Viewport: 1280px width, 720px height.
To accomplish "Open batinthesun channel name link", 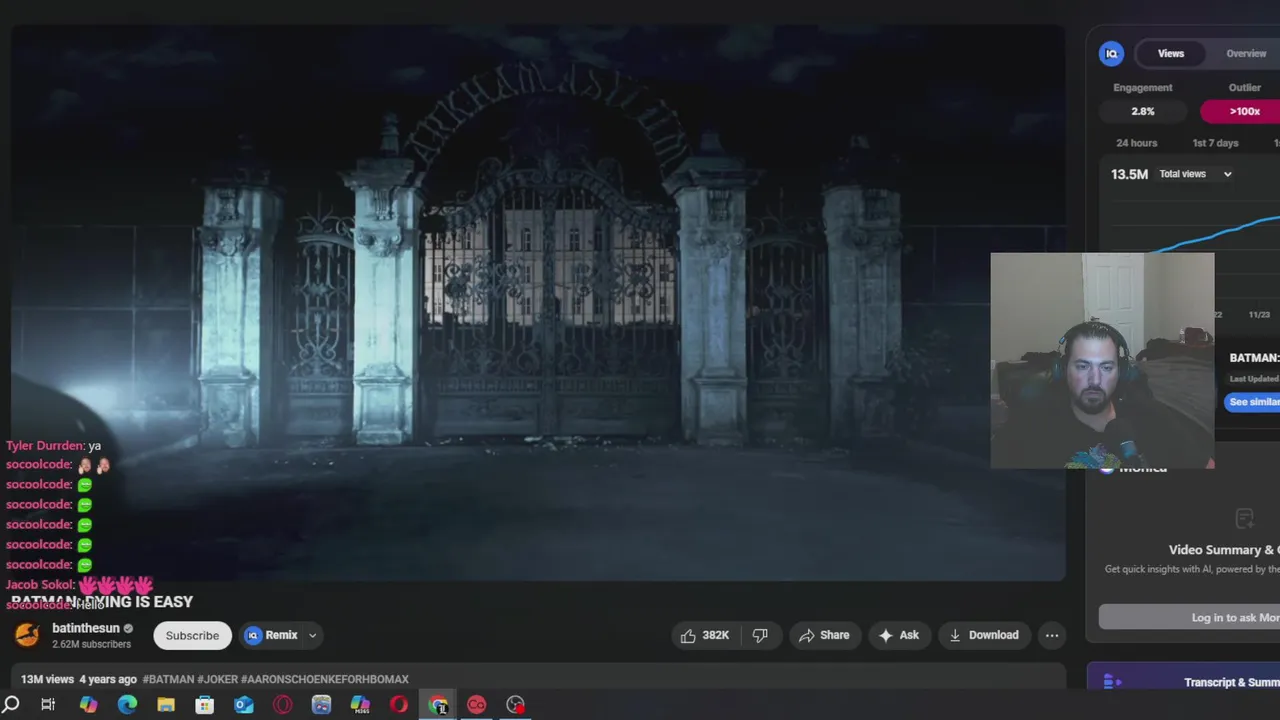I will click(x=86, y=628).
